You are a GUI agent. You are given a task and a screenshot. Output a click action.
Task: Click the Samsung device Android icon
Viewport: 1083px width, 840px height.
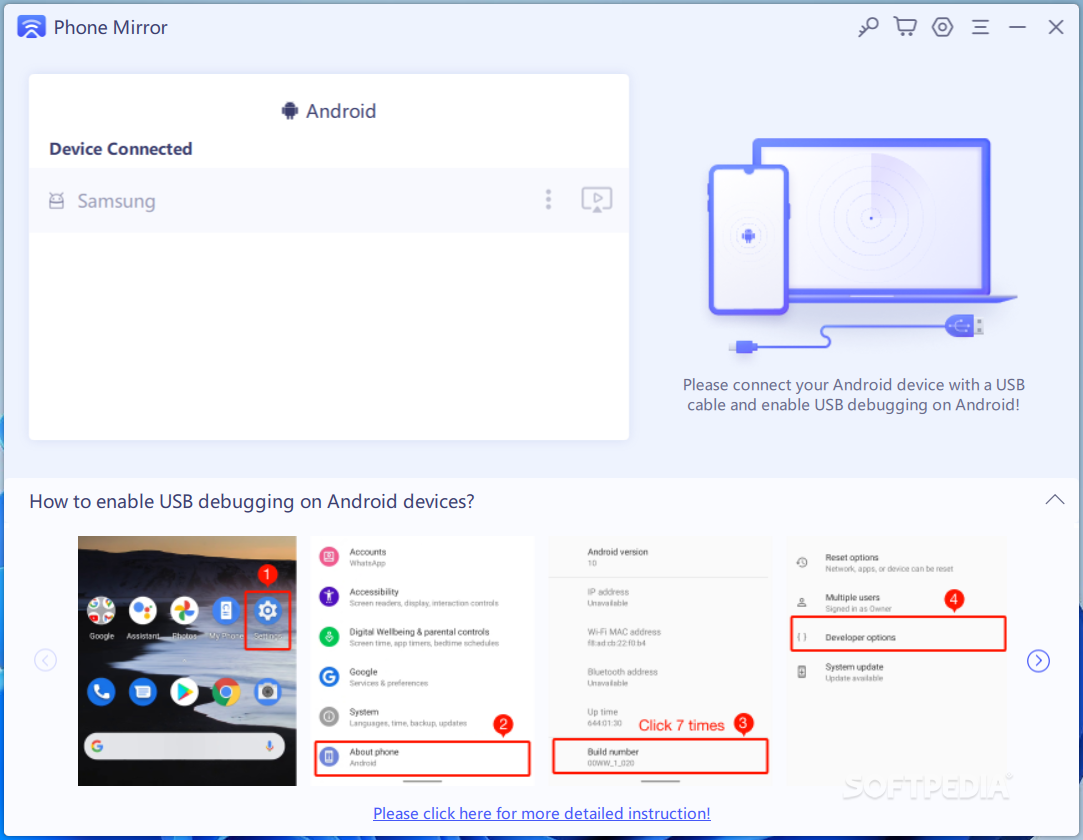[x=57, y=201]
